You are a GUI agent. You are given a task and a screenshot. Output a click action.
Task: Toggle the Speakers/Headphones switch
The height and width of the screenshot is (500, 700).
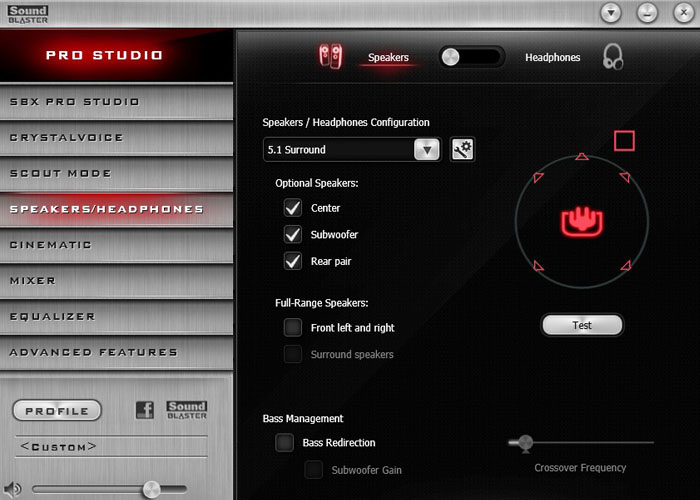point(471,57)
